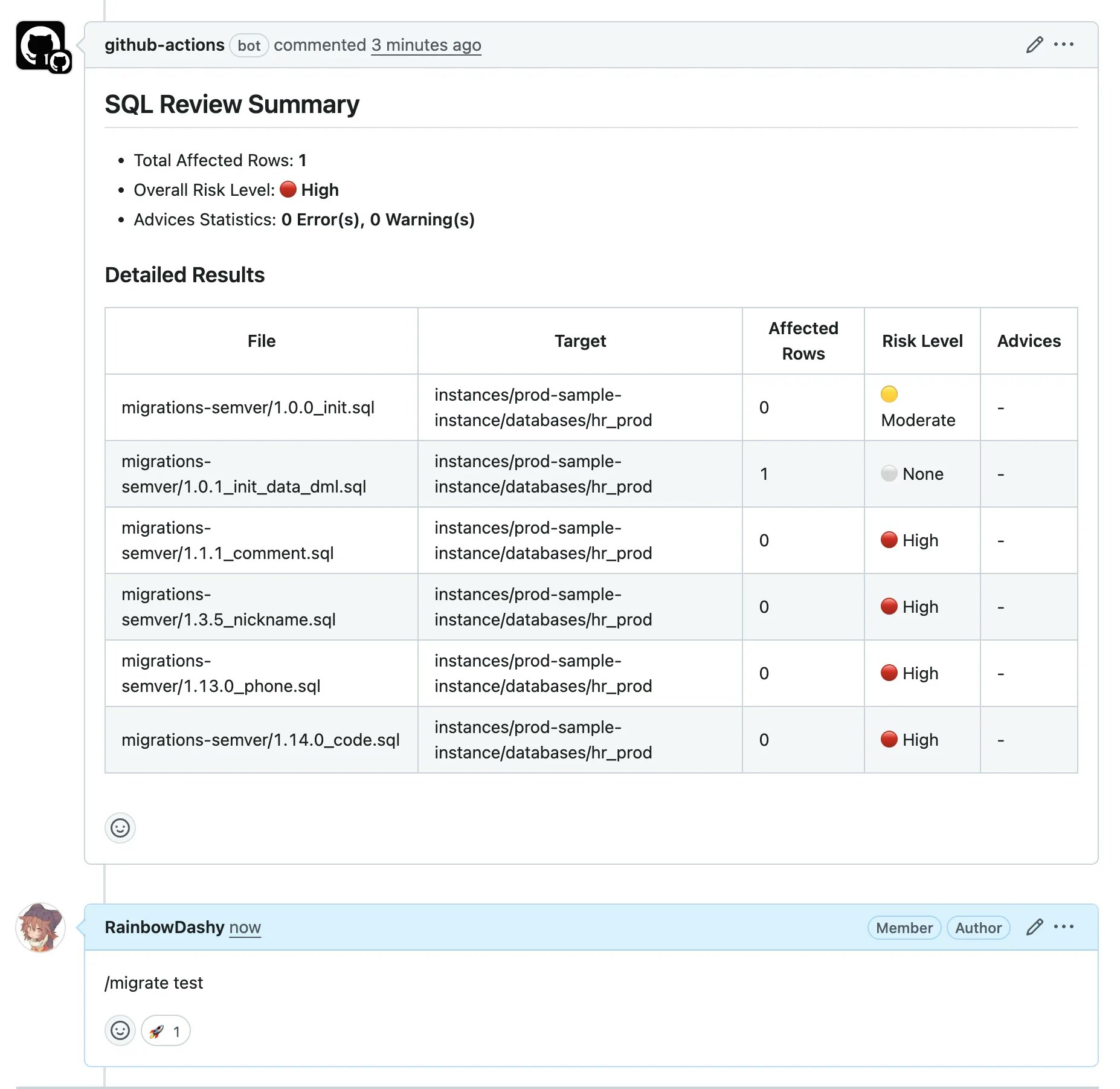This screenshot has width=1120, height=1089.
Task: Open the options menu next to the Author badge
Action: pyautogui.click(x=1064, y=927)
